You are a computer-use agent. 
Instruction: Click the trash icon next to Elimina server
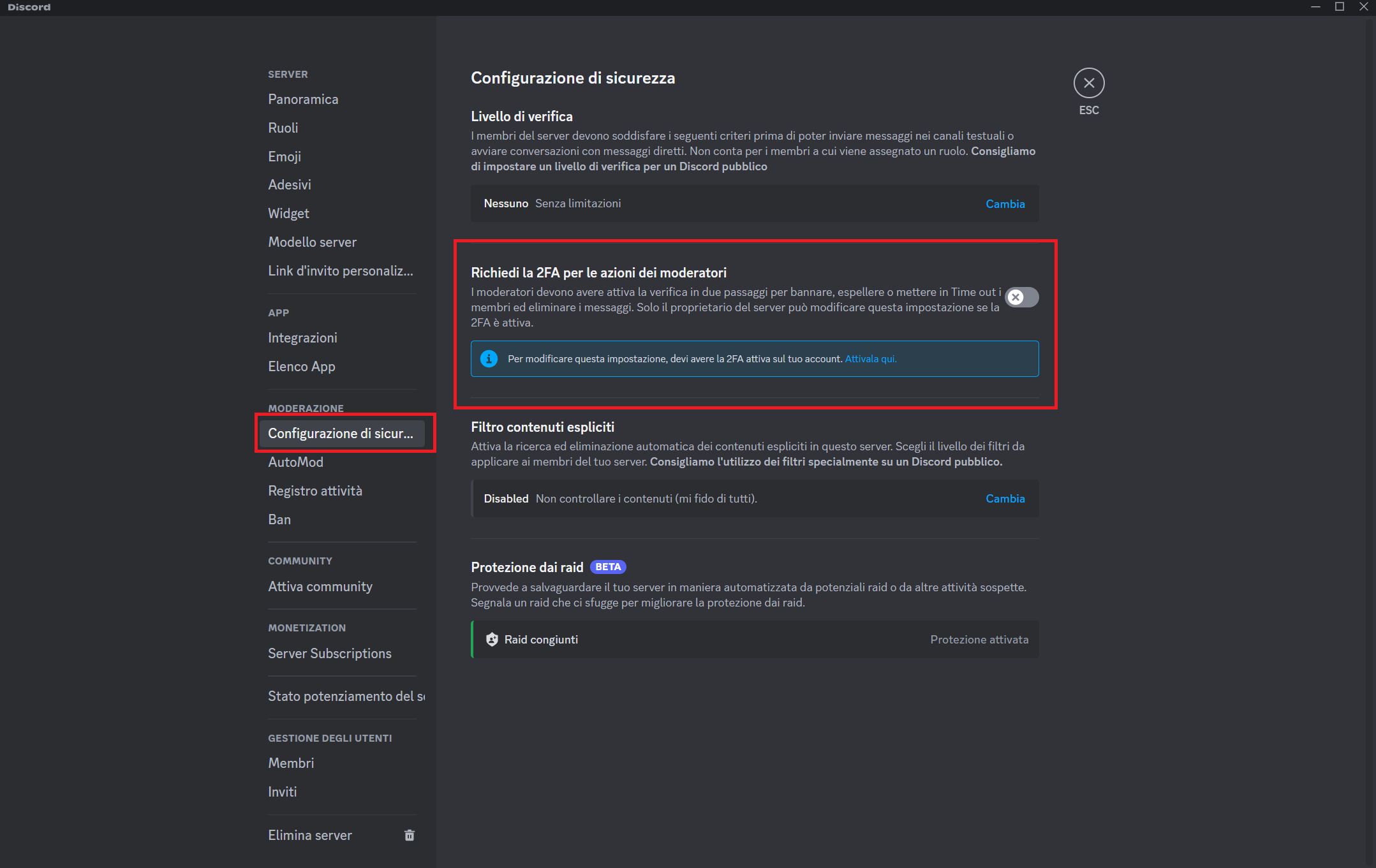tap(410, 835)
